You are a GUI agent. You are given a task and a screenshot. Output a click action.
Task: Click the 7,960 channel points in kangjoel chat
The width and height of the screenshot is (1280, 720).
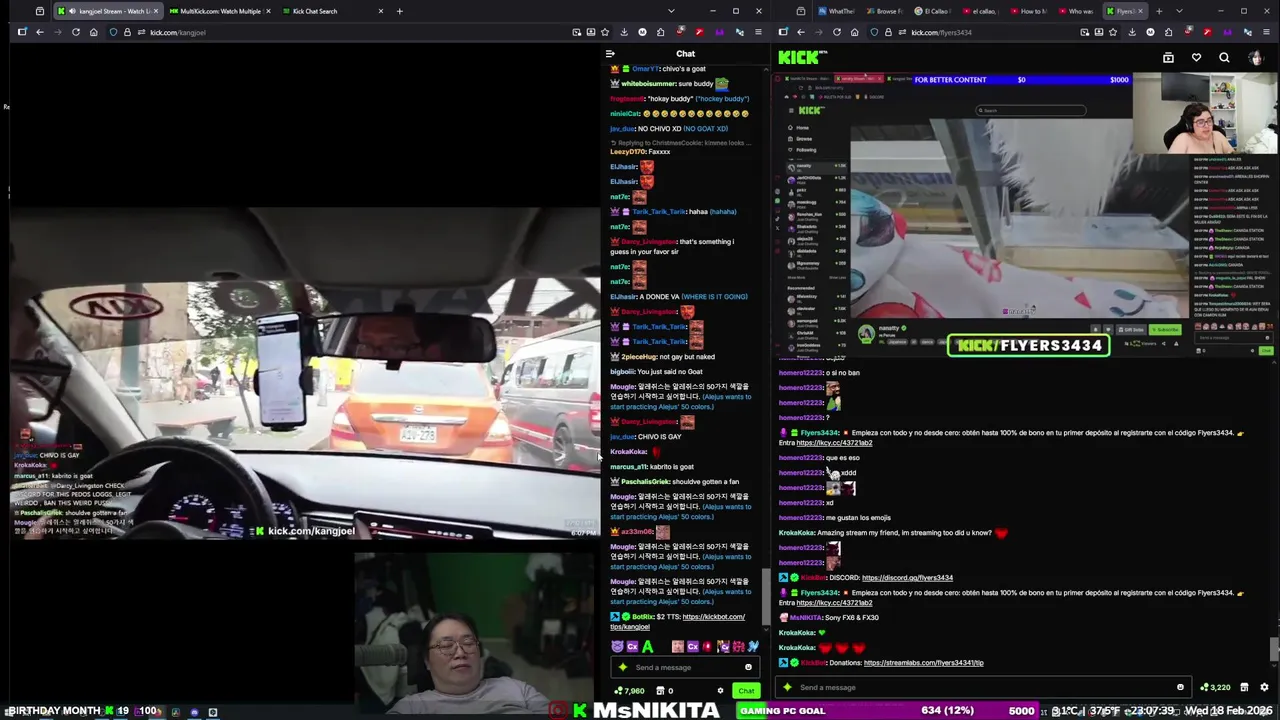click(x=630, y=691)
